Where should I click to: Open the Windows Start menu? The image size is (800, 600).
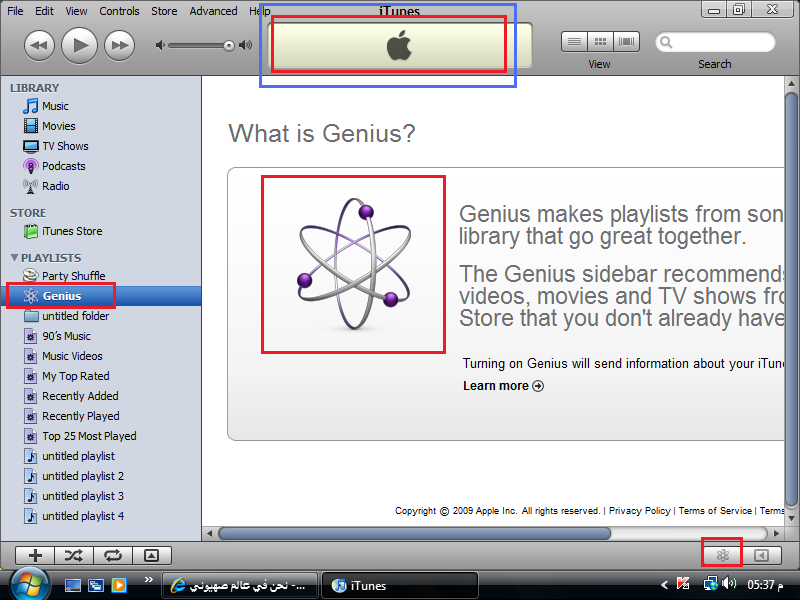coord(29,585)
